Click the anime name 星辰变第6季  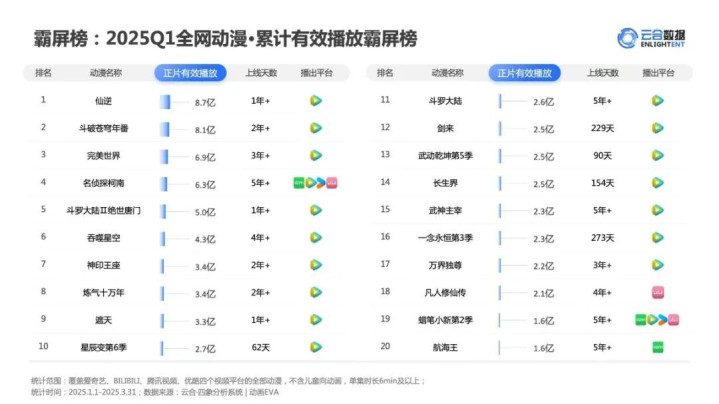(104, 348)
